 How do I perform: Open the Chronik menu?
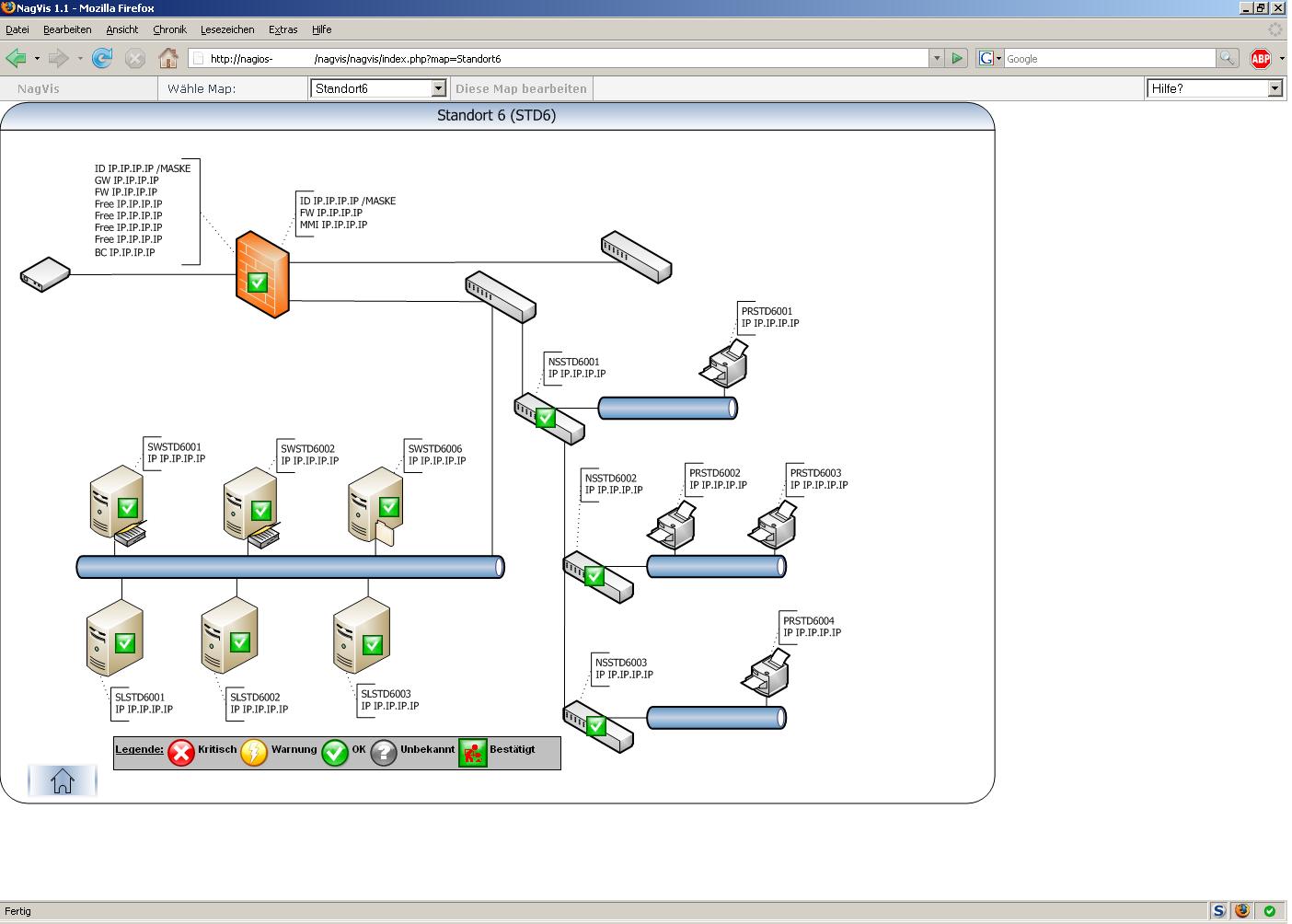click(x=169, y=29)
